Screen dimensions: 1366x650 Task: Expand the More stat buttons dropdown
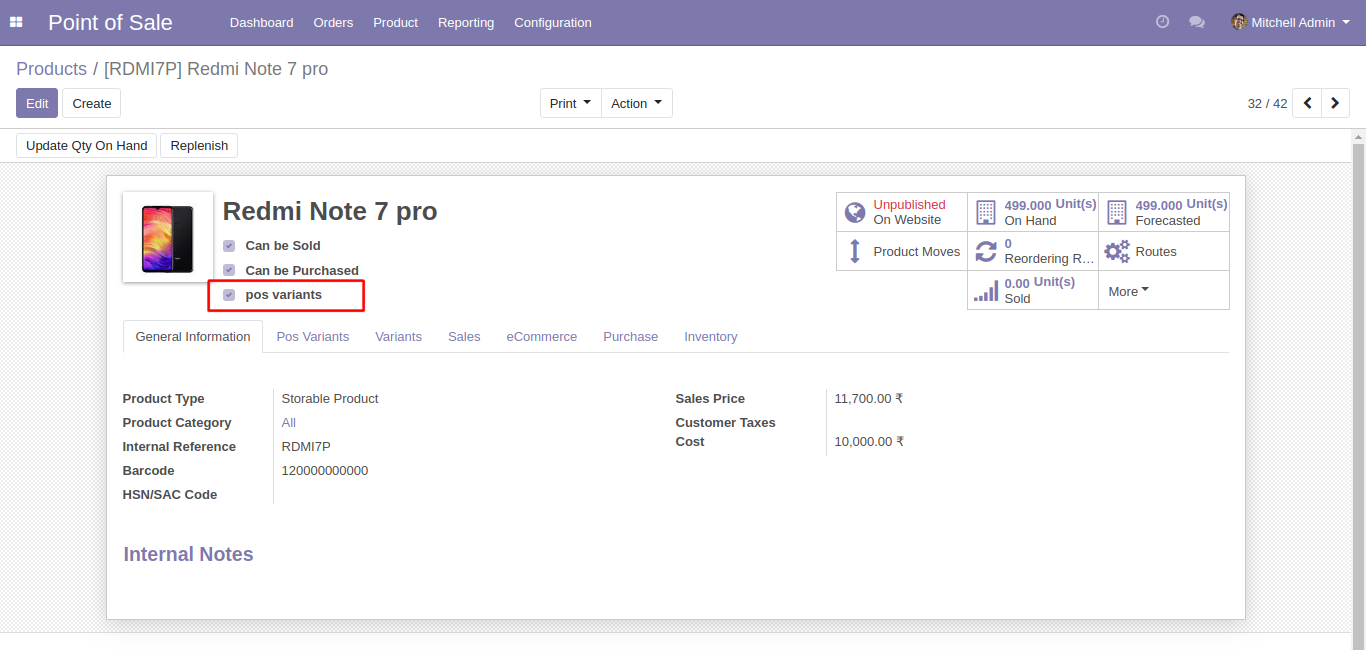tap(1129, 291)
